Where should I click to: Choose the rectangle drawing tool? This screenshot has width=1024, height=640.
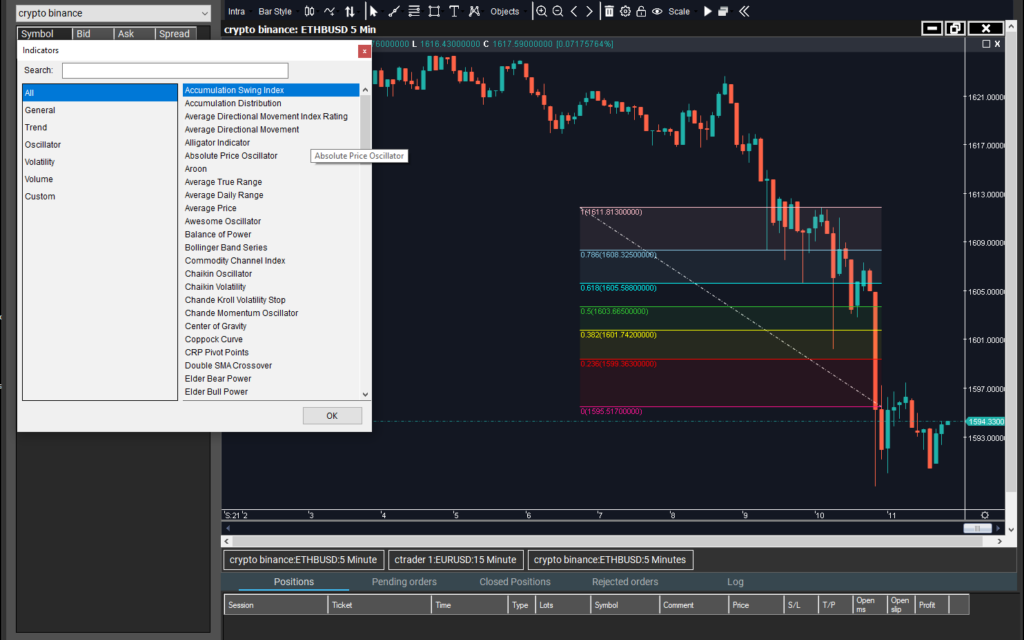pos(434,11)
